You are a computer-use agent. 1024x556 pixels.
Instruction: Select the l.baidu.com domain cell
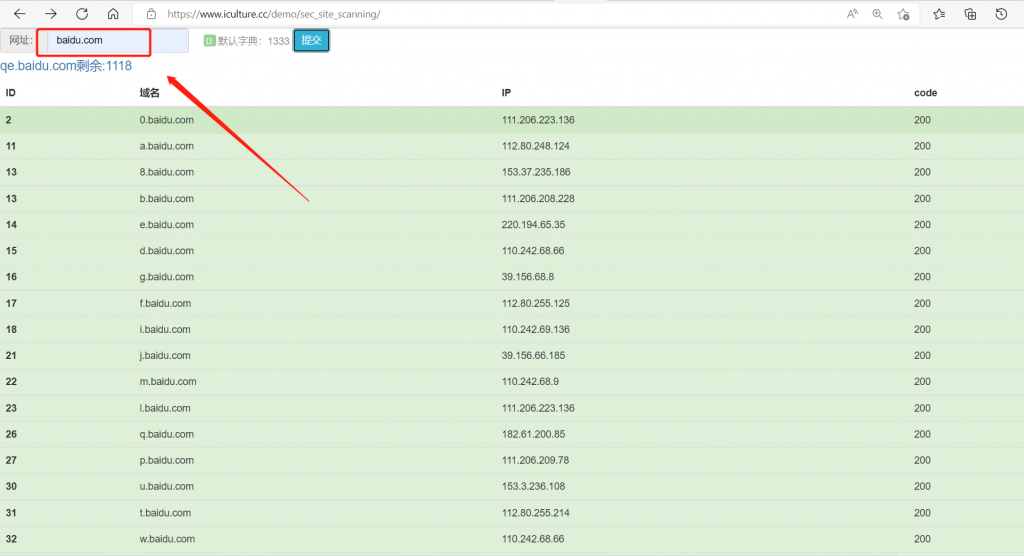[x=165, y=408]
